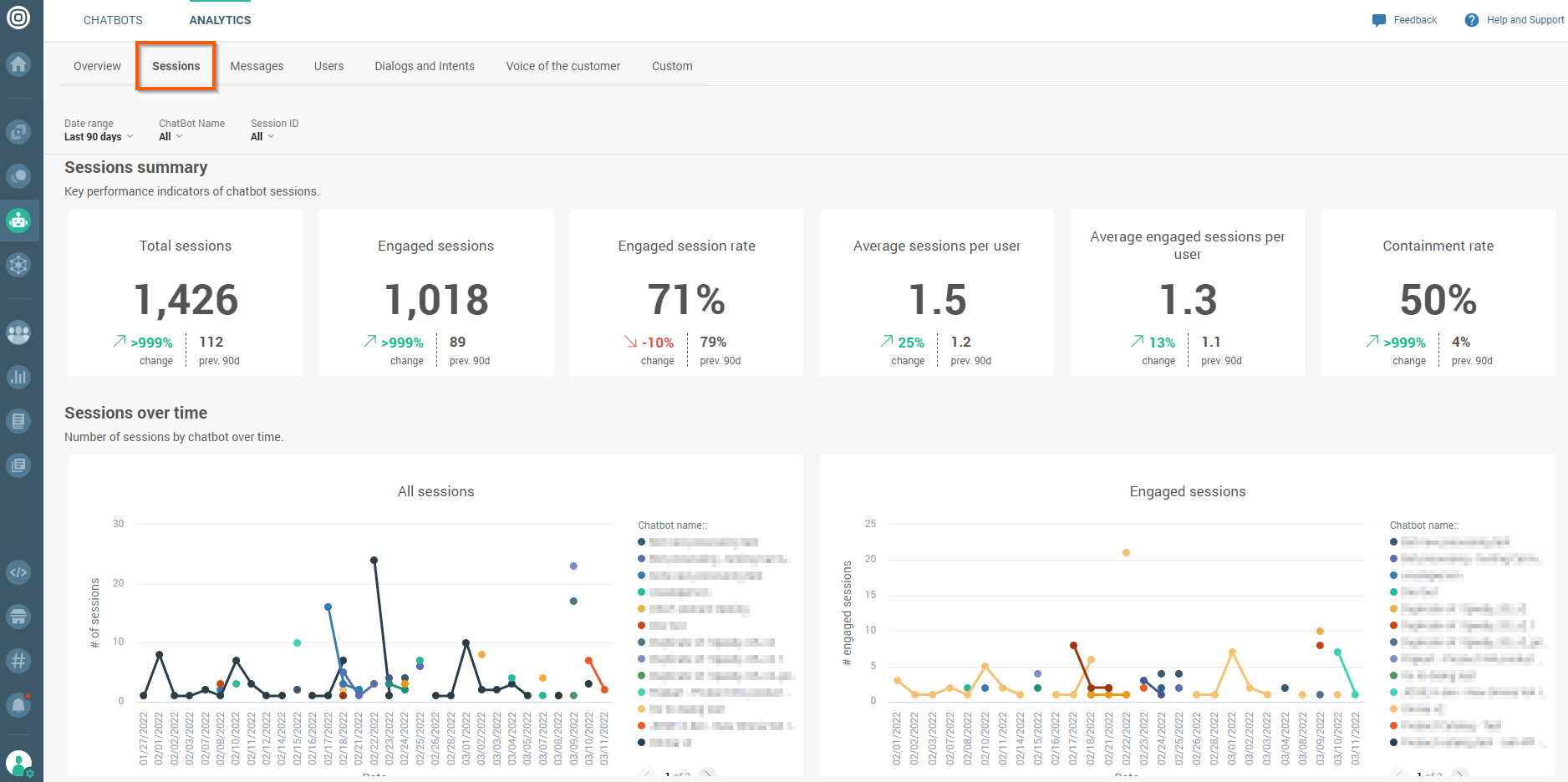Open the Home icon in the sidebar
This screenshot has height=782, width=1568.
(x=18, y=64)
